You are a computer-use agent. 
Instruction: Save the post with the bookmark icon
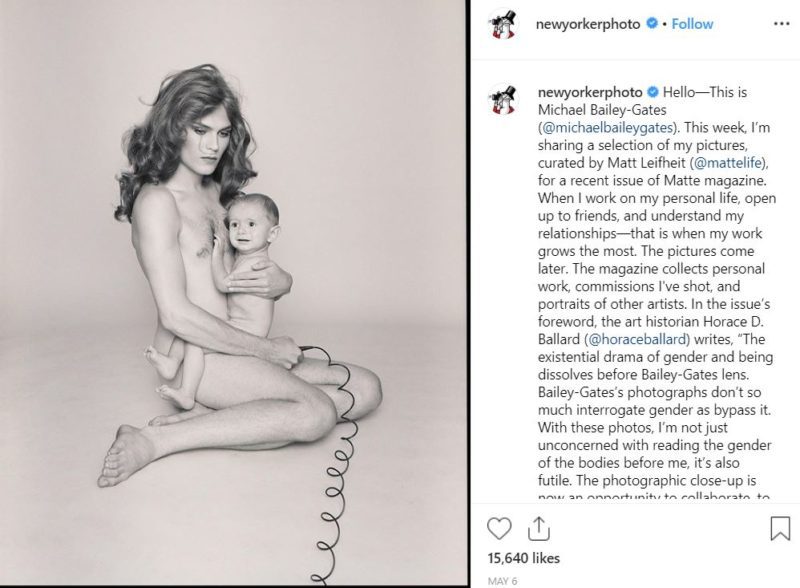coord(779,527)
